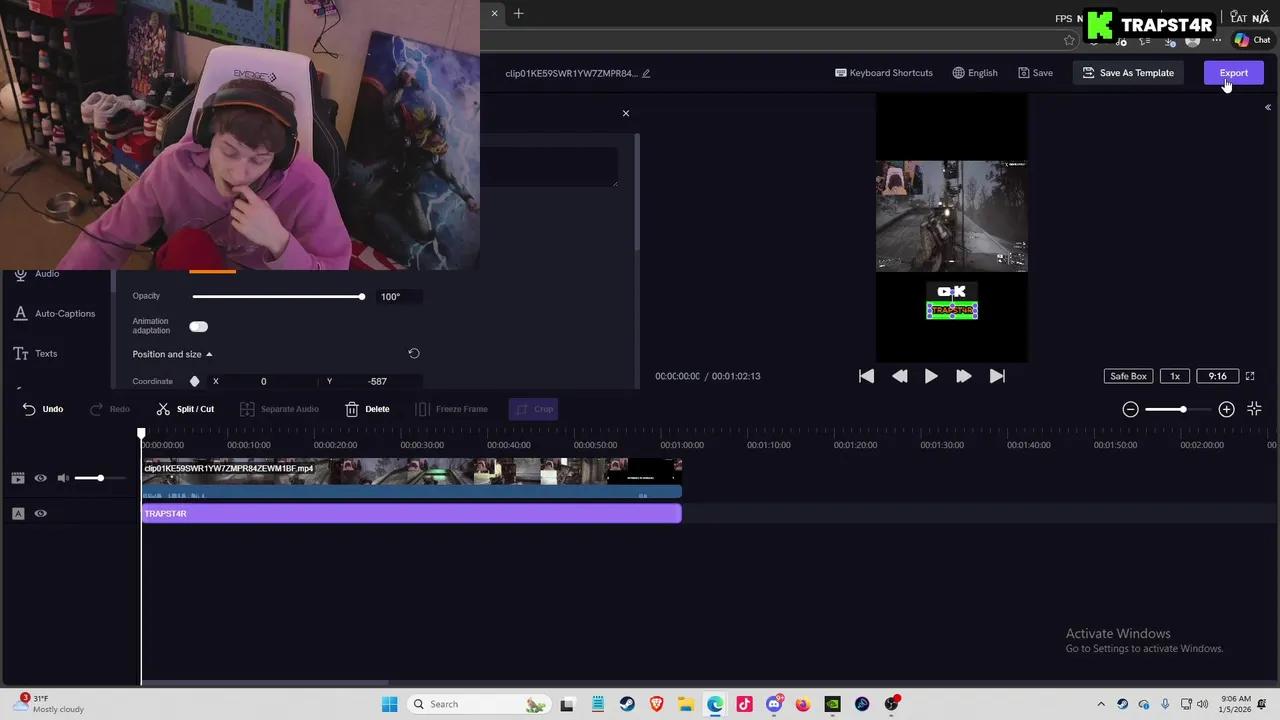Edit project name with the pencil icon
The image size is (1280, 720).
tap(646, 73)
